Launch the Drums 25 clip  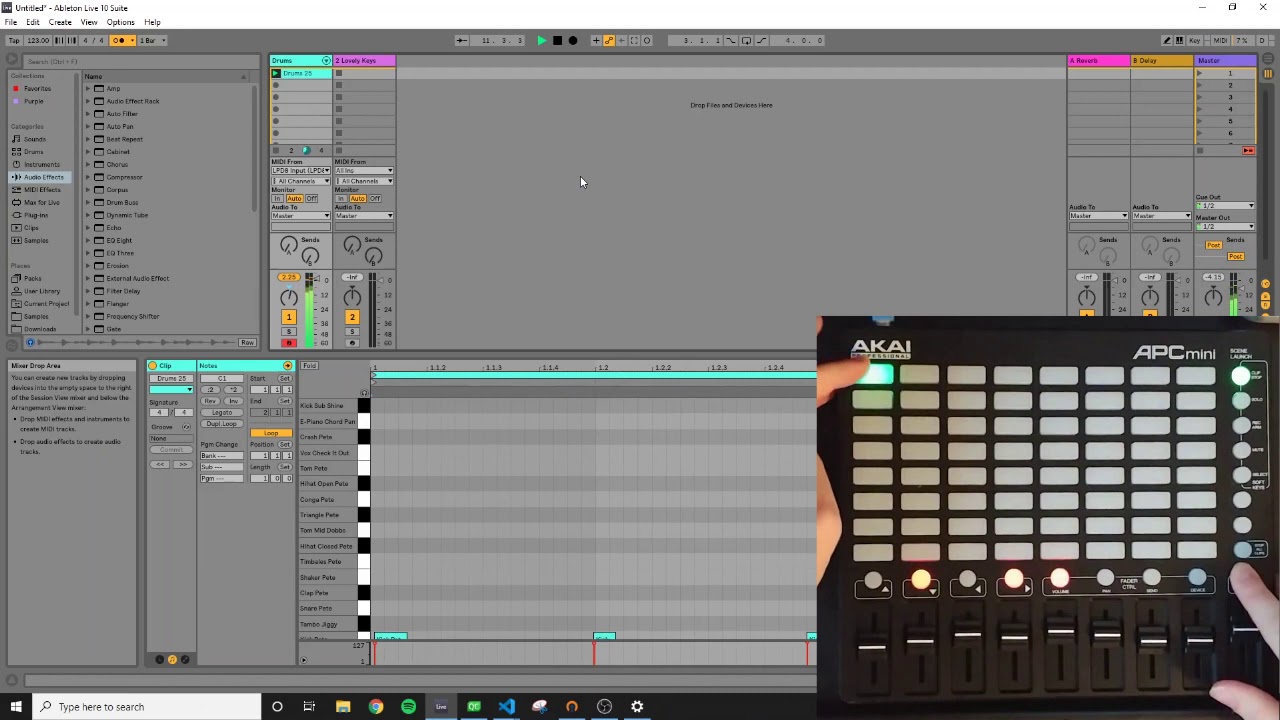(x=276, y=73)
